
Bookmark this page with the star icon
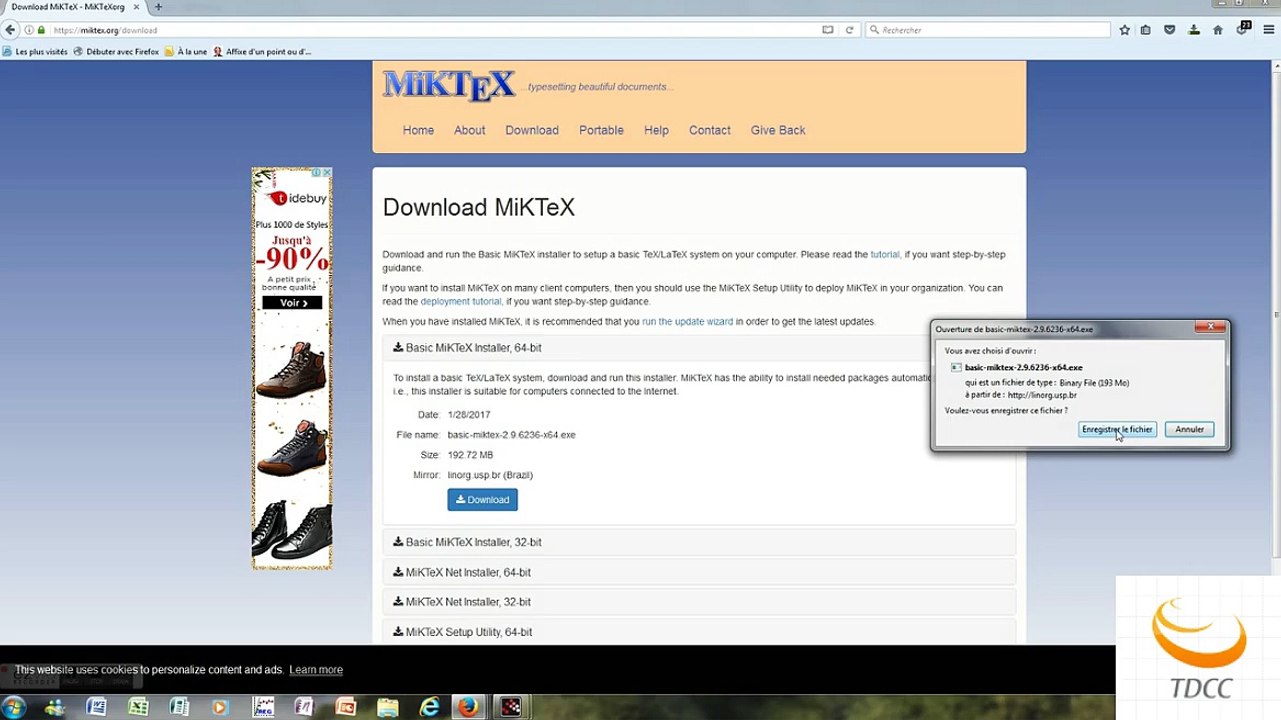pos(1124,30)
